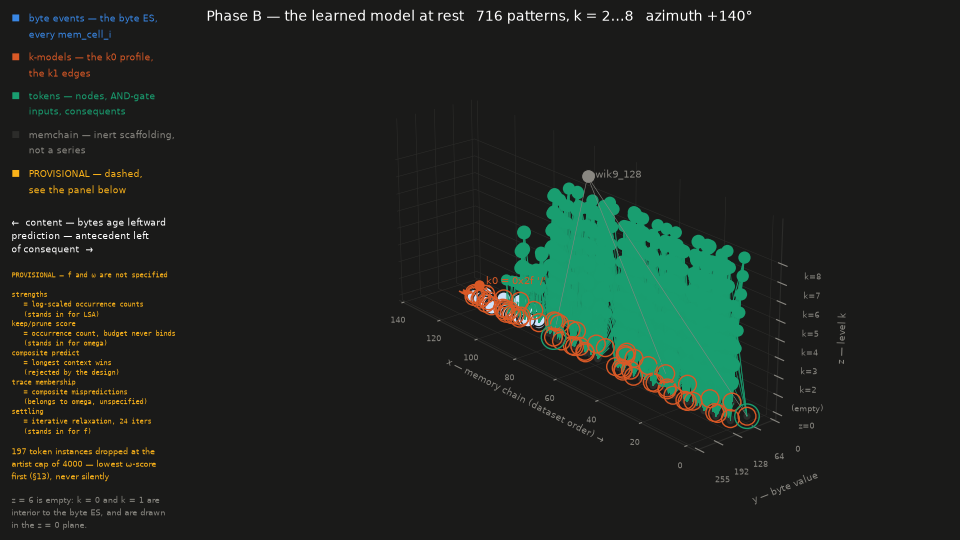
Task: Click the dark memchain legend square
Action: click(x=16, y=135)
